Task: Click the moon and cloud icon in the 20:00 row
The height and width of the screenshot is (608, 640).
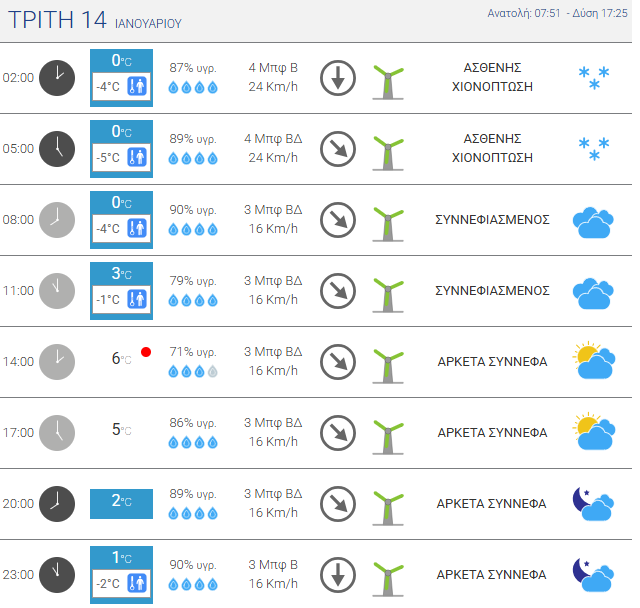Action: click(x=593, y=504)
